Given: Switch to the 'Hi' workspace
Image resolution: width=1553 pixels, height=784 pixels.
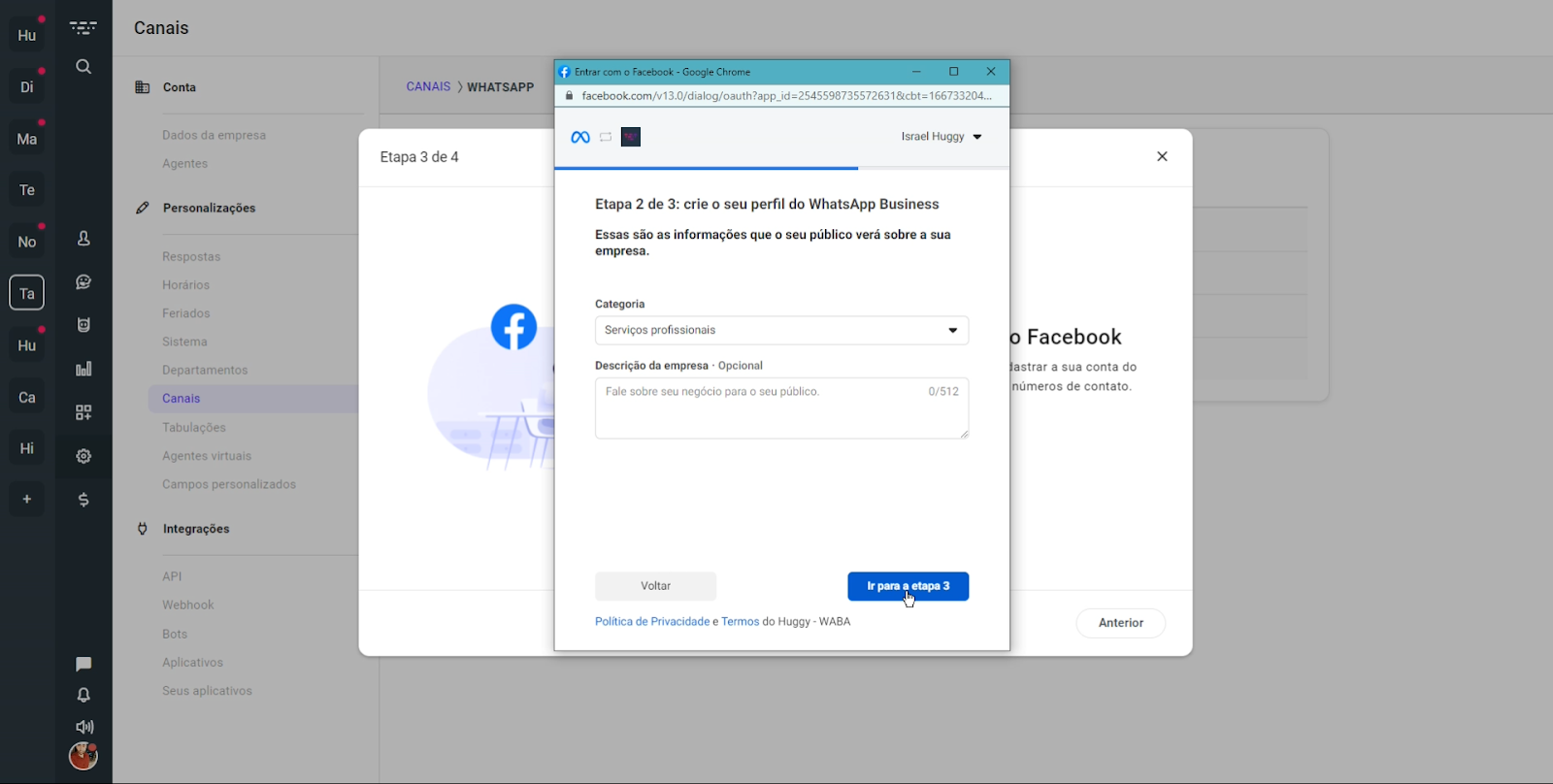Looking at the screenshot, I should point(27,448).
